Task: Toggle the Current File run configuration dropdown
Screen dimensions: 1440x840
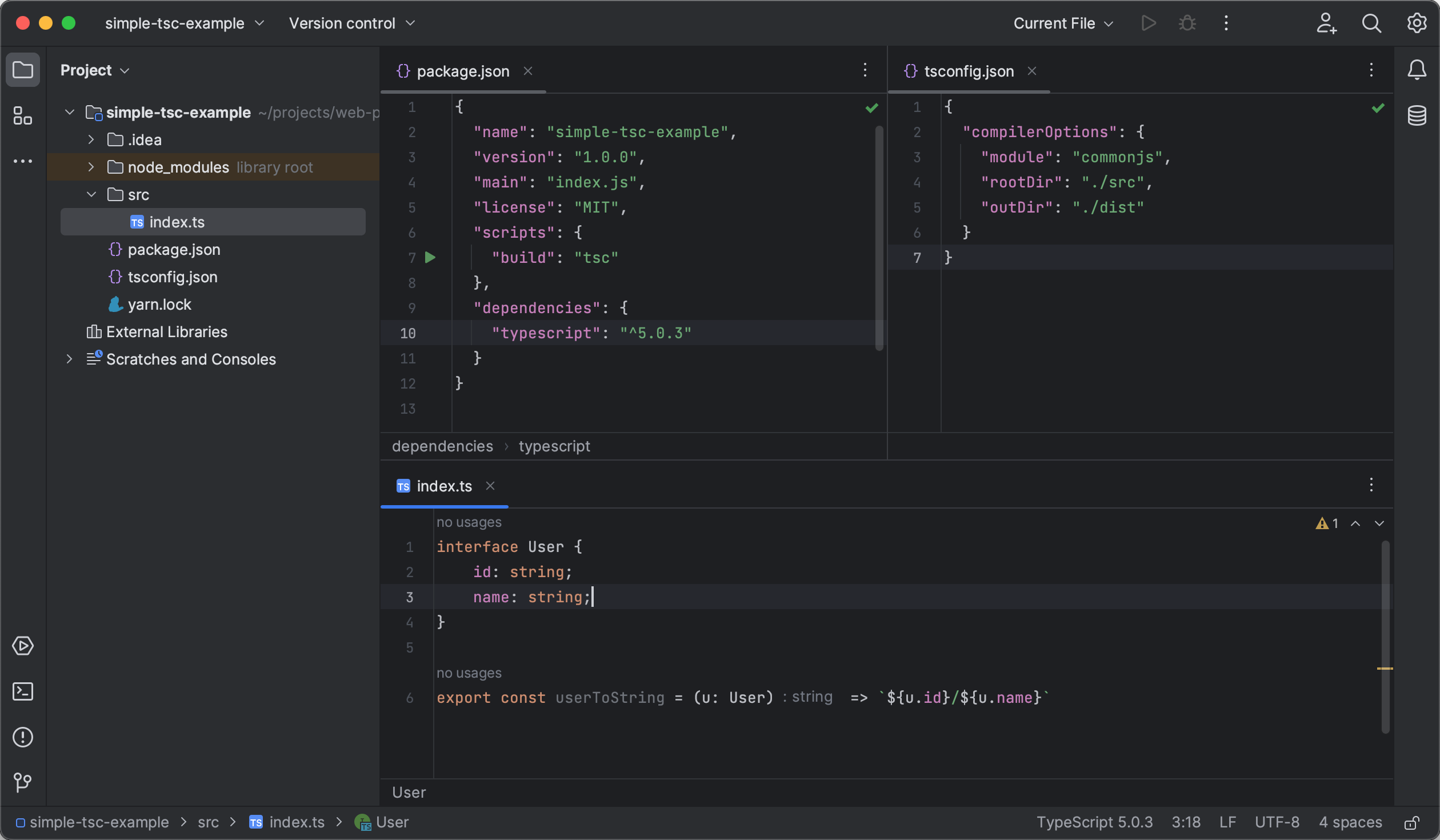Action: (1064, 23)
